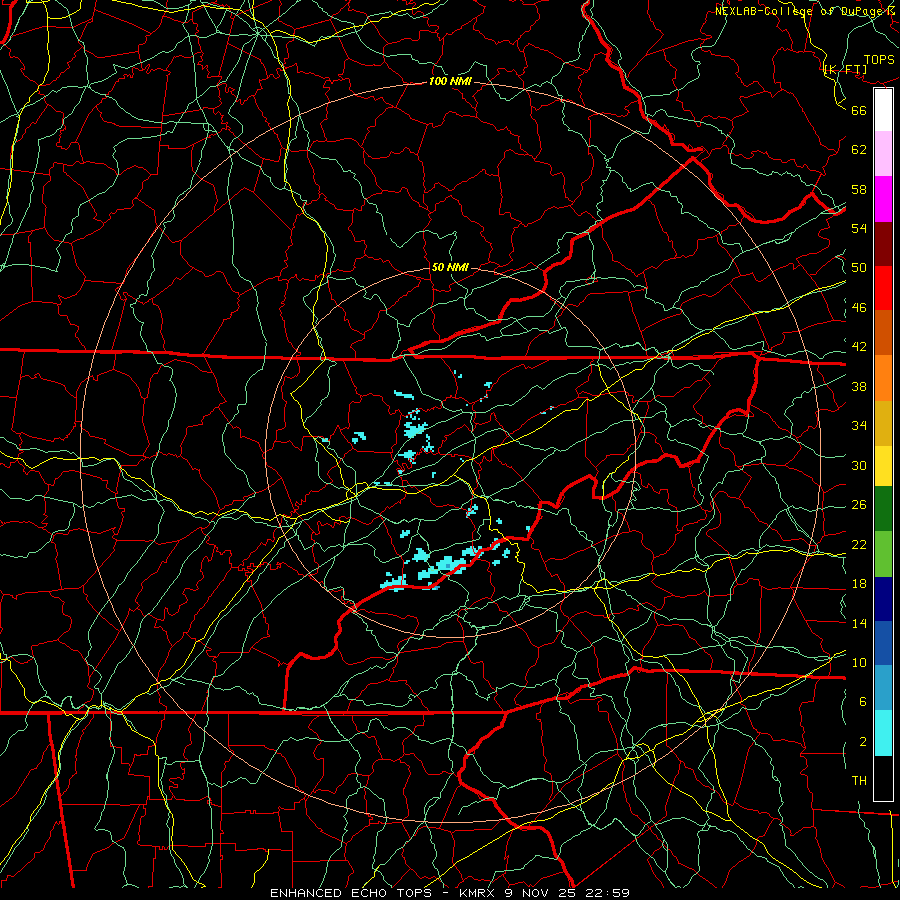Click the legend value 26
This screenshot has height=900, width=900.
click(x=859, y=505)
